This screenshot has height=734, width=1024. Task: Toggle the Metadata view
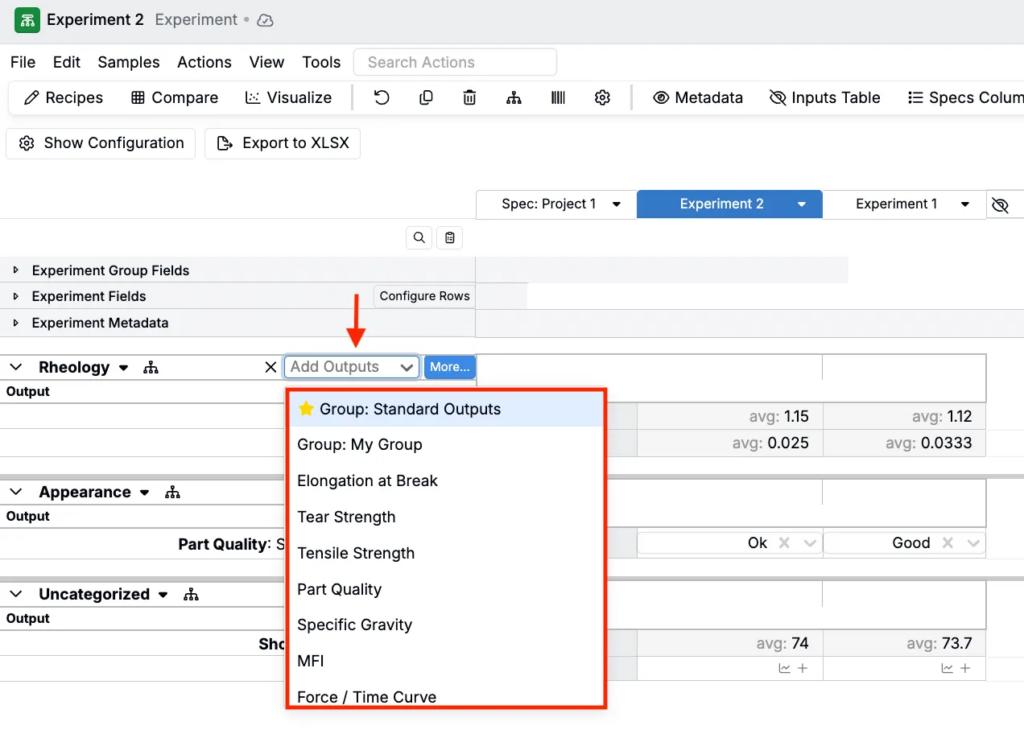[698, 98]
